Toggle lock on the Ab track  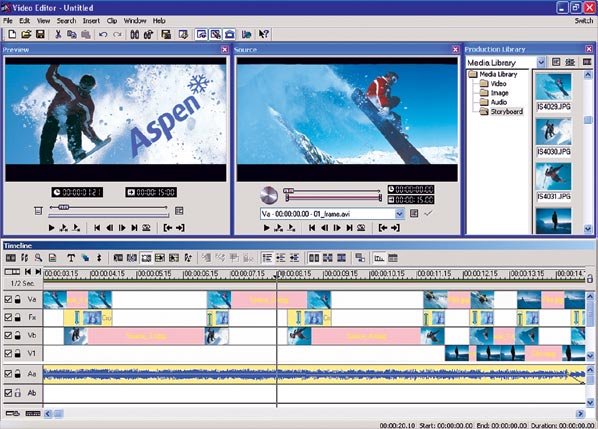pos(18,392)
